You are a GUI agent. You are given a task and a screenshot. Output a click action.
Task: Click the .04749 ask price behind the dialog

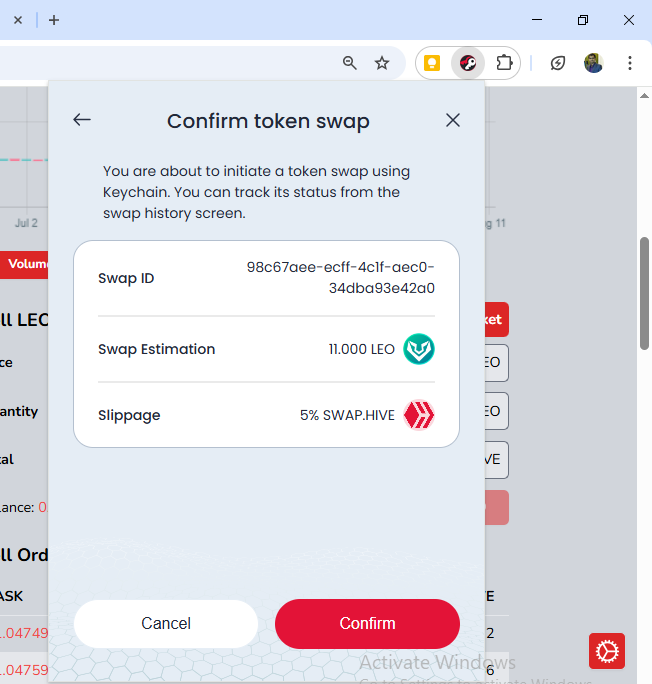tap(24, 633)
